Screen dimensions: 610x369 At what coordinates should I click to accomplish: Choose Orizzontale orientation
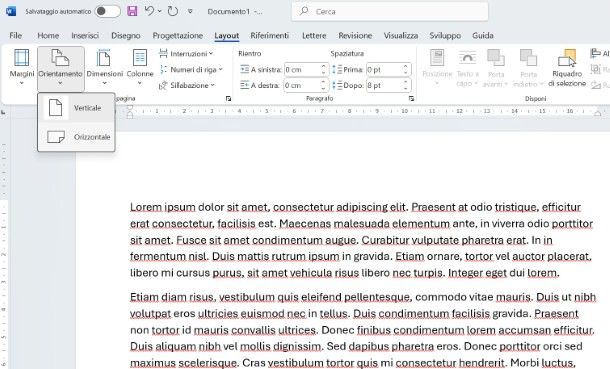[76, 137]
